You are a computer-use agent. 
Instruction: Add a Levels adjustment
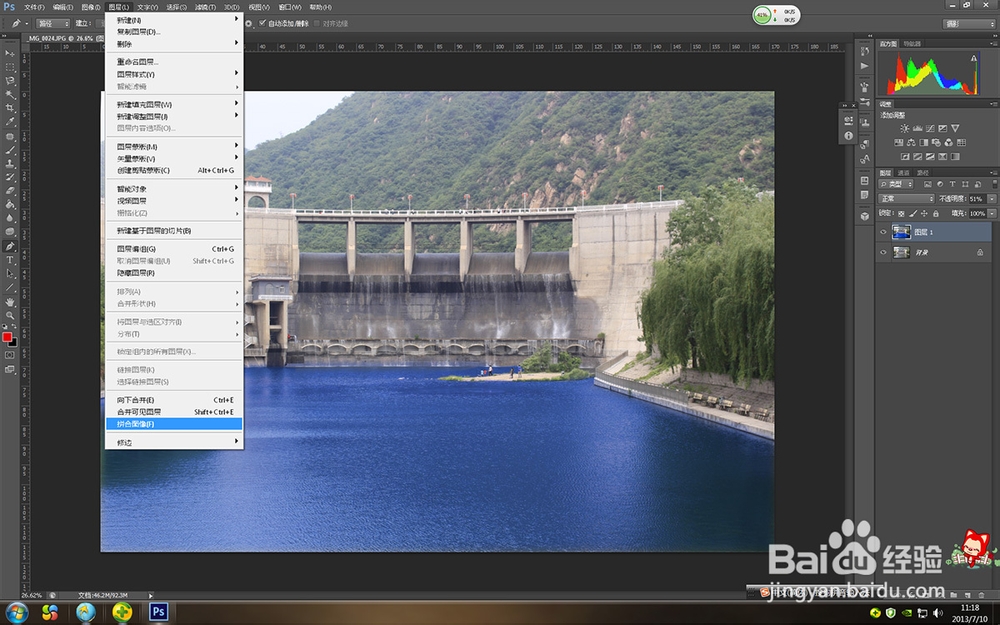tap(918, 128)
